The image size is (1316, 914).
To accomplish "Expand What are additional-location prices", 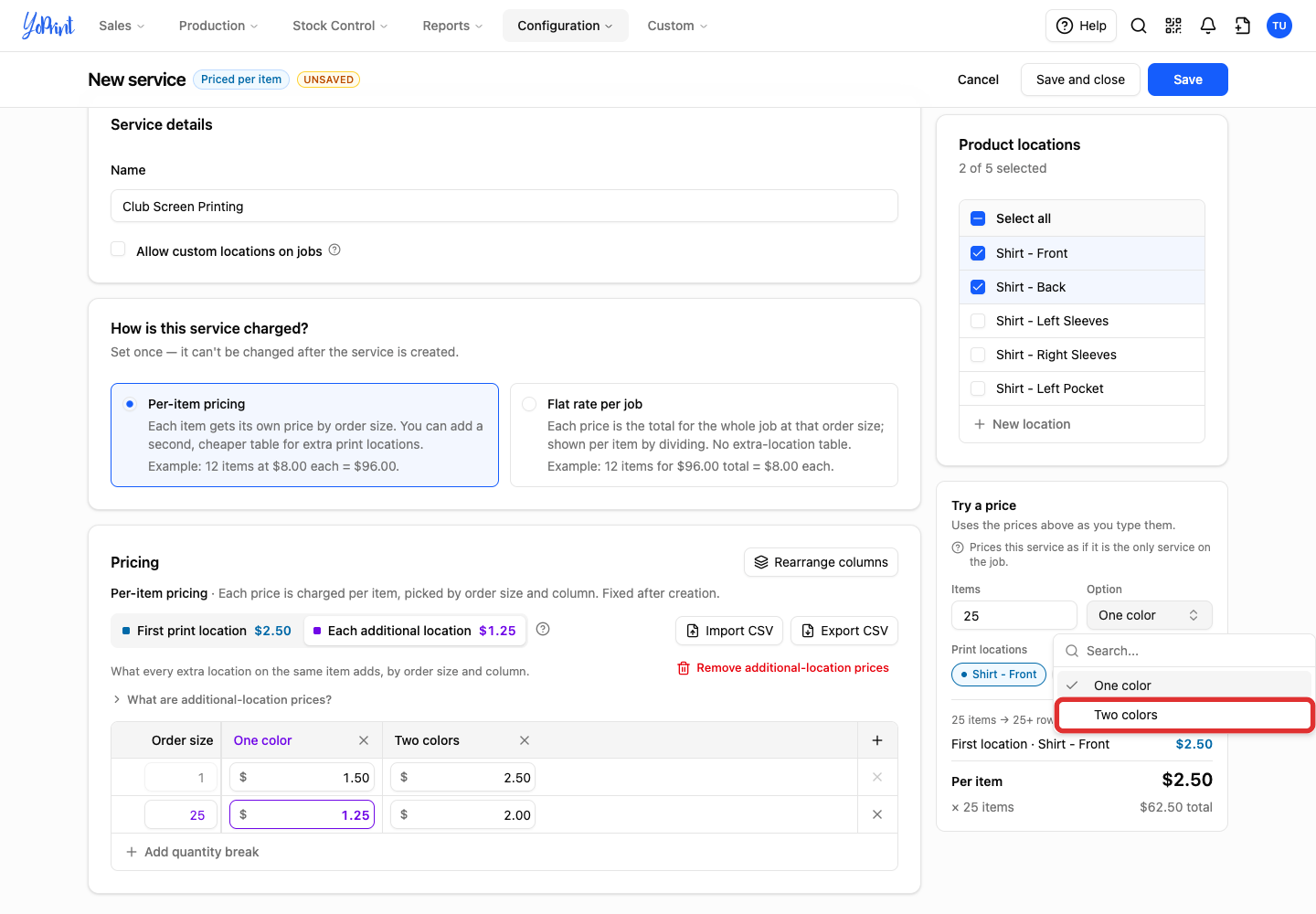I will pos(221,699).
